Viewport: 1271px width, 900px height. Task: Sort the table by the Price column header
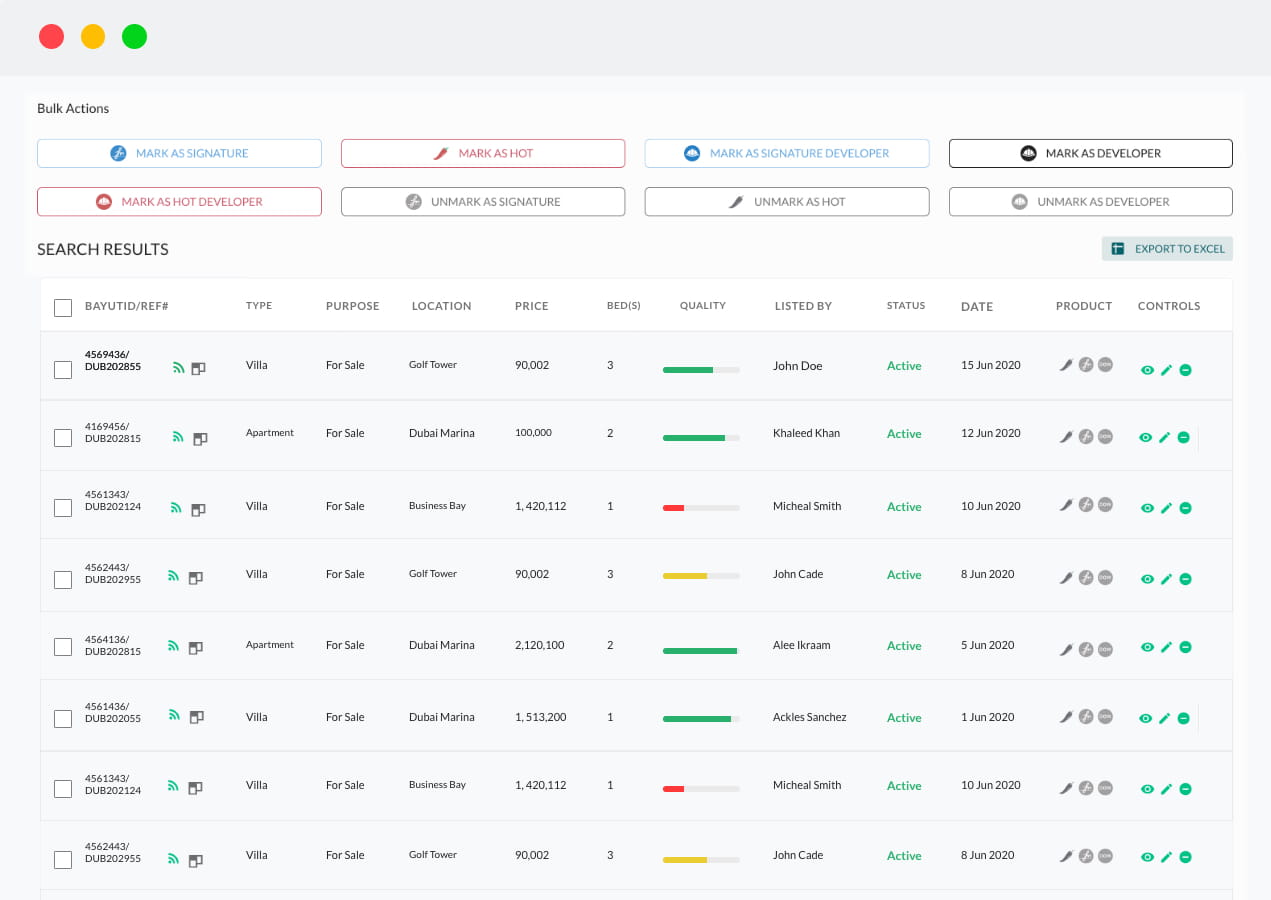point(531,306)
